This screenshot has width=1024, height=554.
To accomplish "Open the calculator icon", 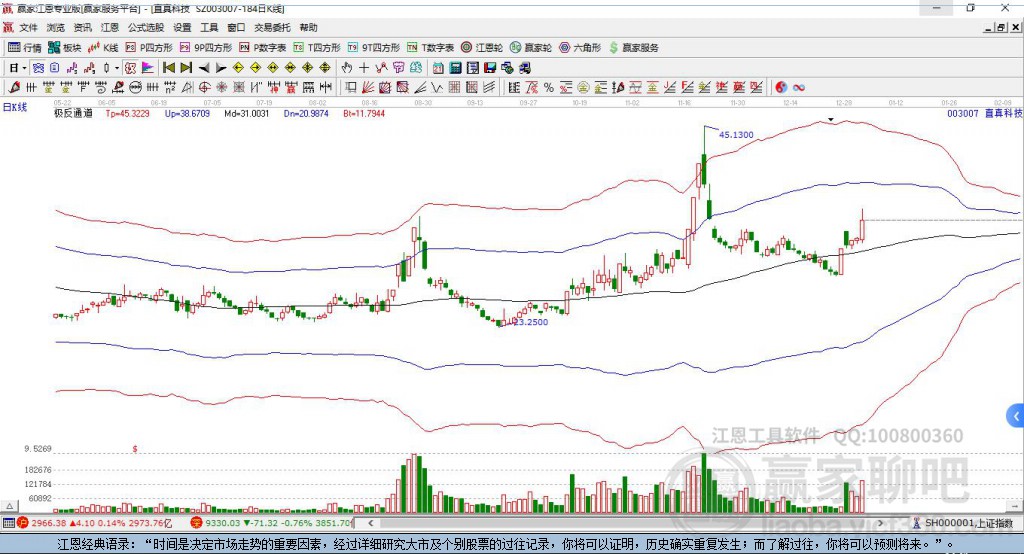I will click(455, 68).
